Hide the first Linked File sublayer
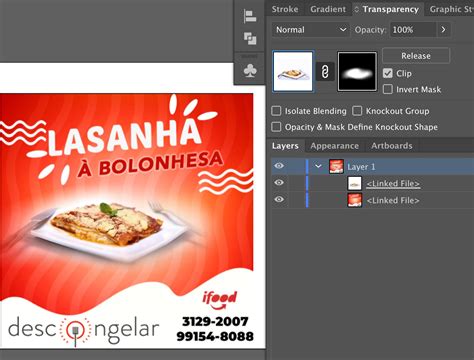 [279, 183]
